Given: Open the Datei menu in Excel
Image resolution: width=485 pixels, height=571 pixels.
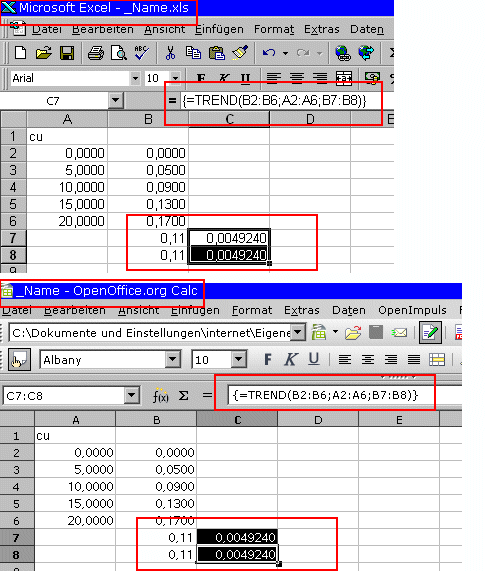Looking at the screenshot, I should [x=47, y=29].
